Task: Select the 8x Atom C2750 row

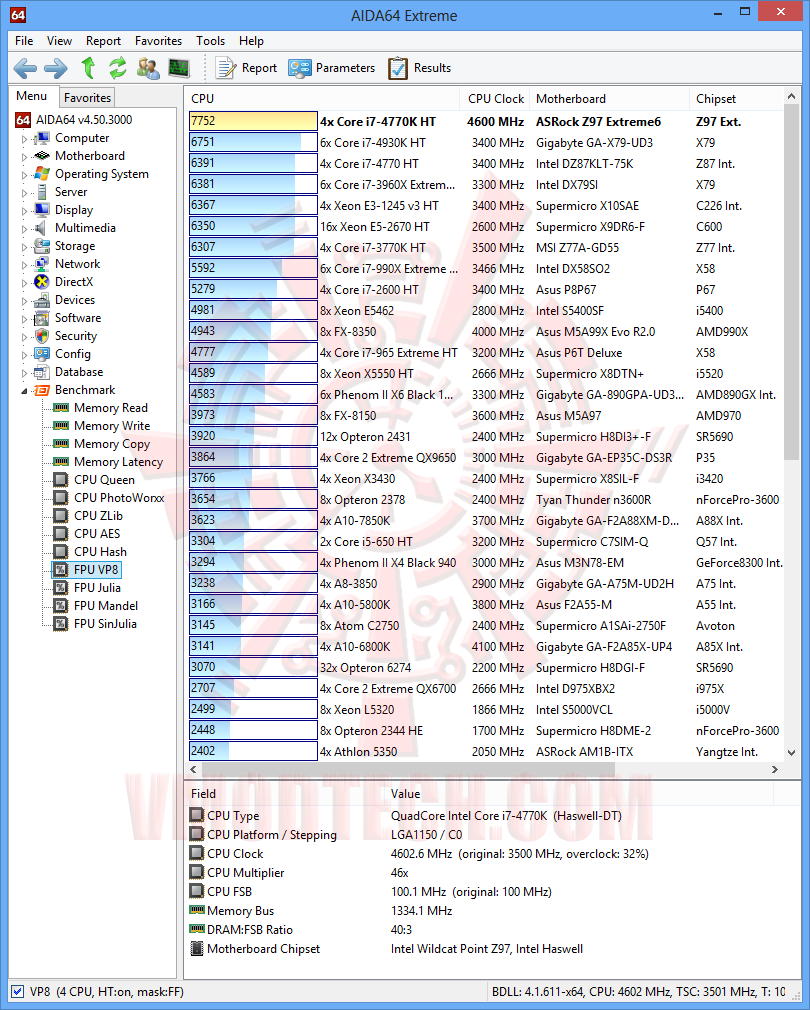Action: (x=485, y=625)
